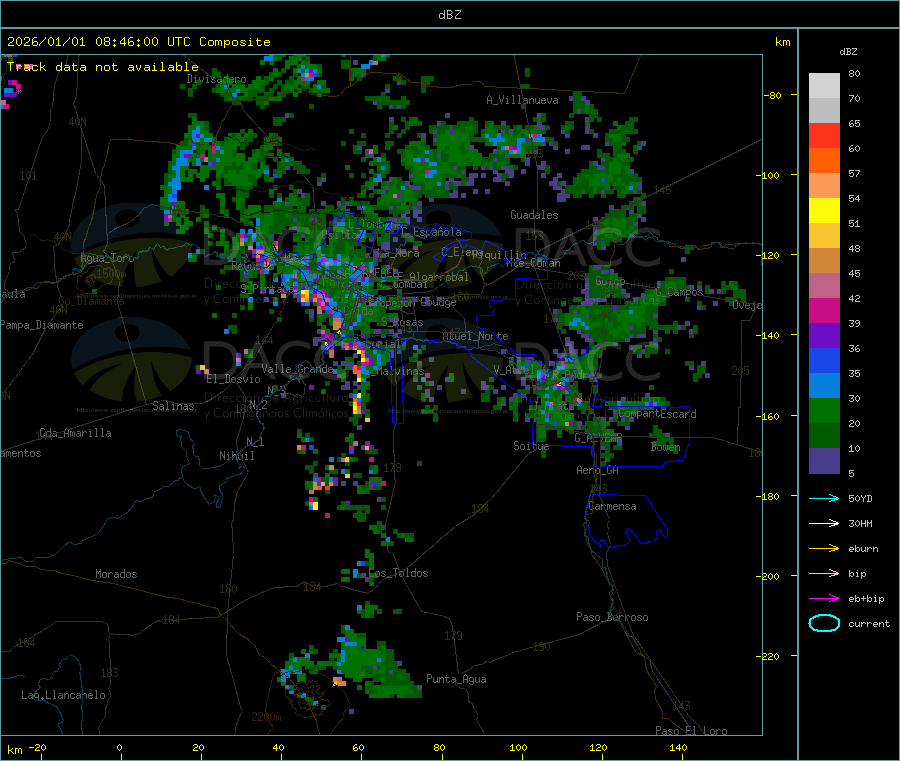
Task: Click the Salinas map label
Action: coord(173,406)
